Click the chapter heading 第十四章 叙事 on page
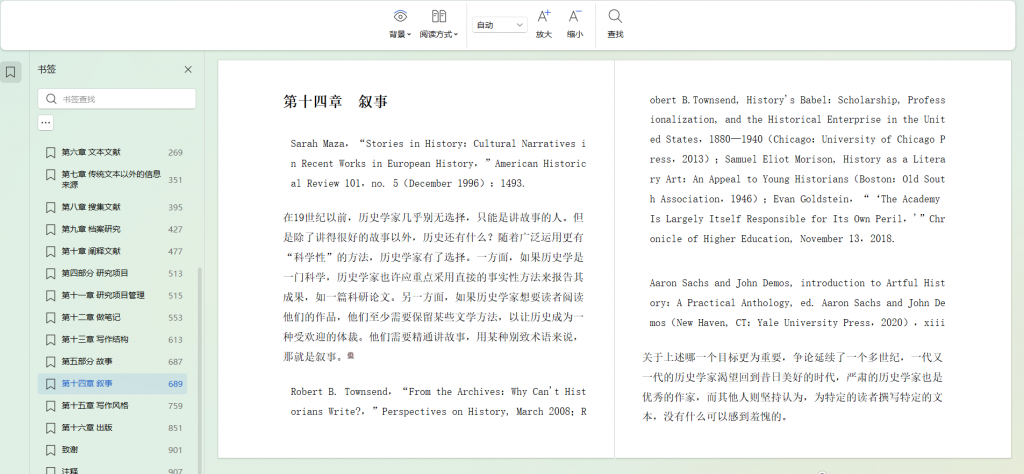This screenshot has width=1024, height=474. point(336,102)
